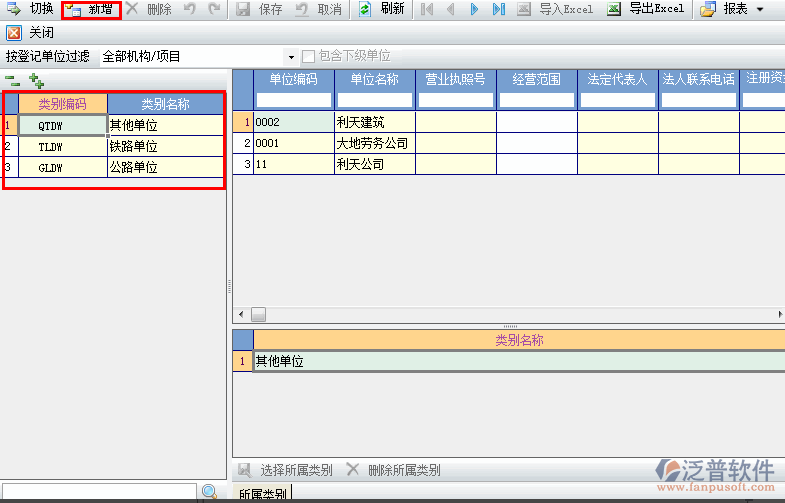Open the 全部机构/项目 filter dropdown
The height and width of the screenshot is (503, 785).
point(291,57)
